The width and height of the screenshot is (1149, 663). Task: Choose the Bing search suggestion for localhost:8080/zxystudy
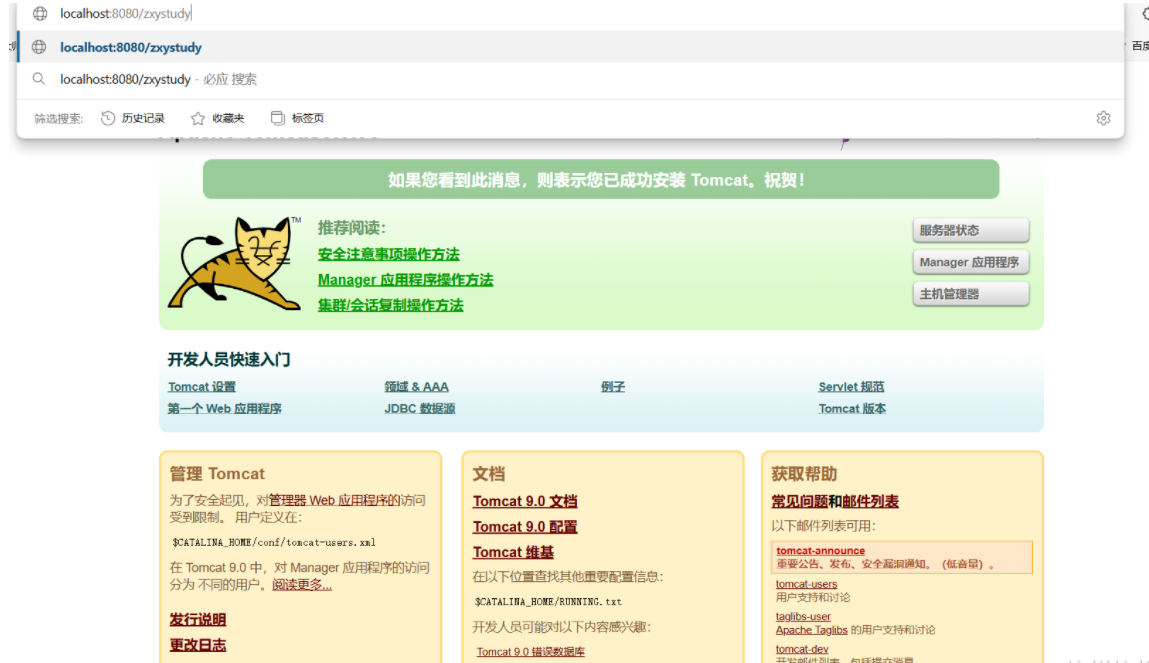572,79
